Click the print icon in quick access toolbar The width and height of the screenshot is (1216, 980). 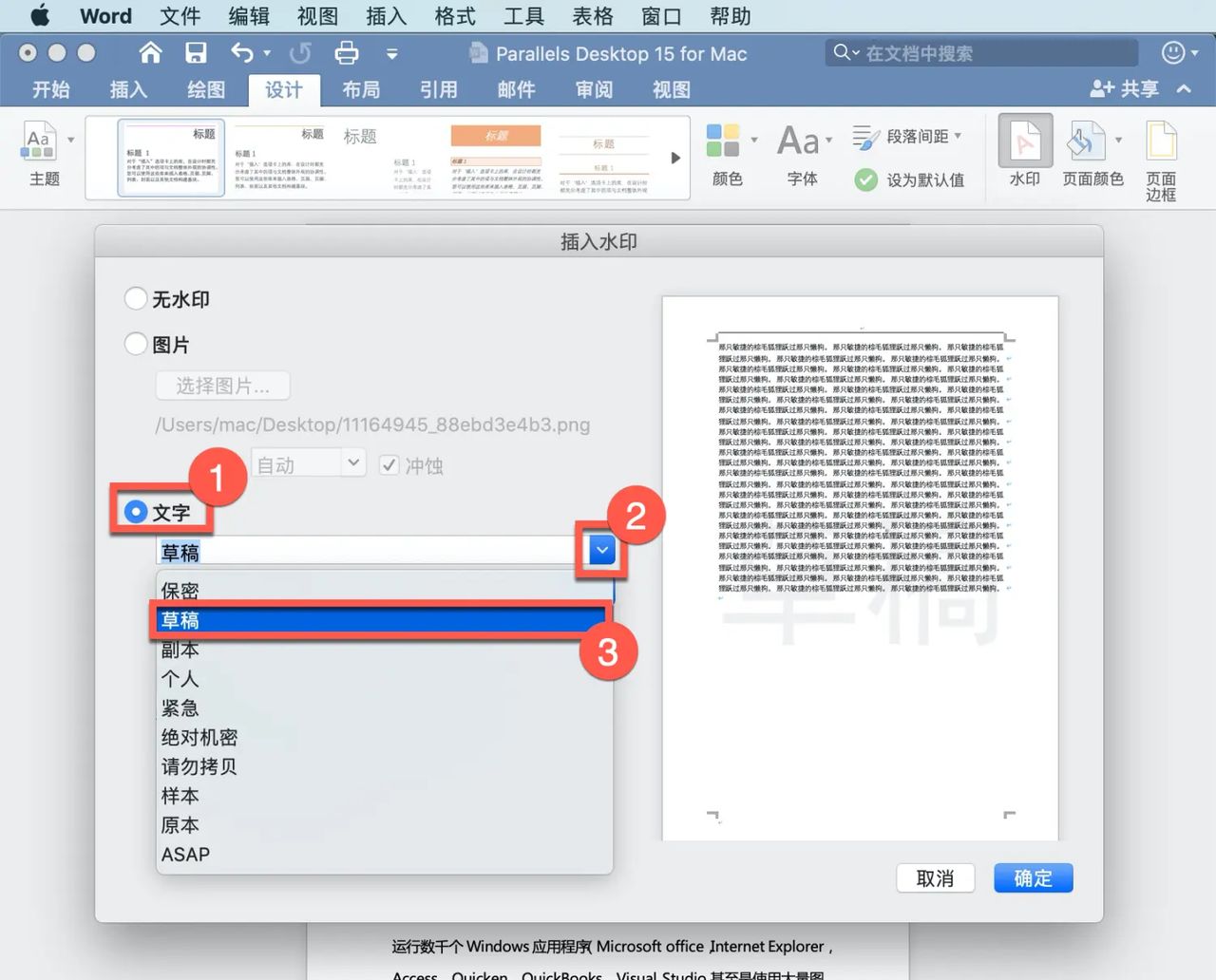pyautogui.click(x=346, y=53)
